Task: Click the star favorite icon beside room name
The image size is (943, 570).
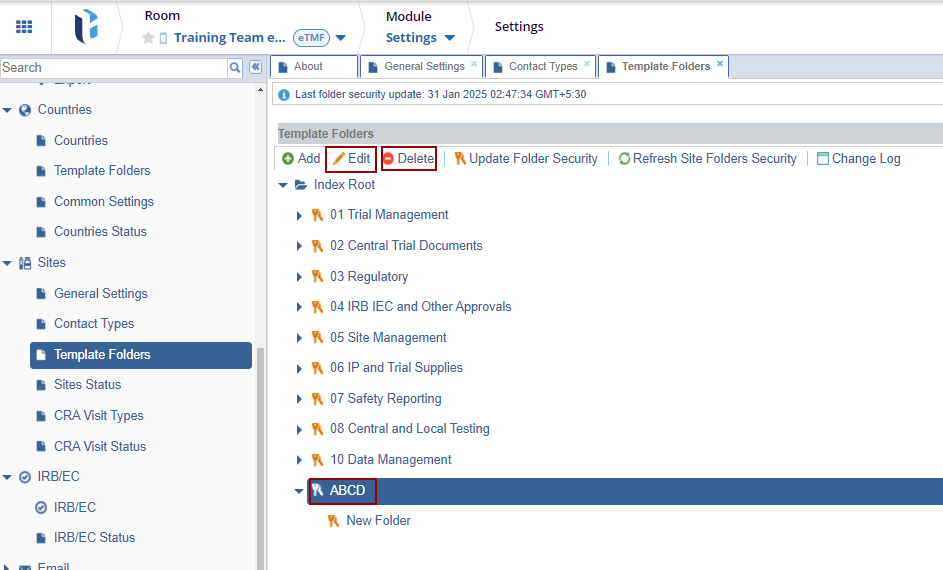Action: tap(148, 38)
